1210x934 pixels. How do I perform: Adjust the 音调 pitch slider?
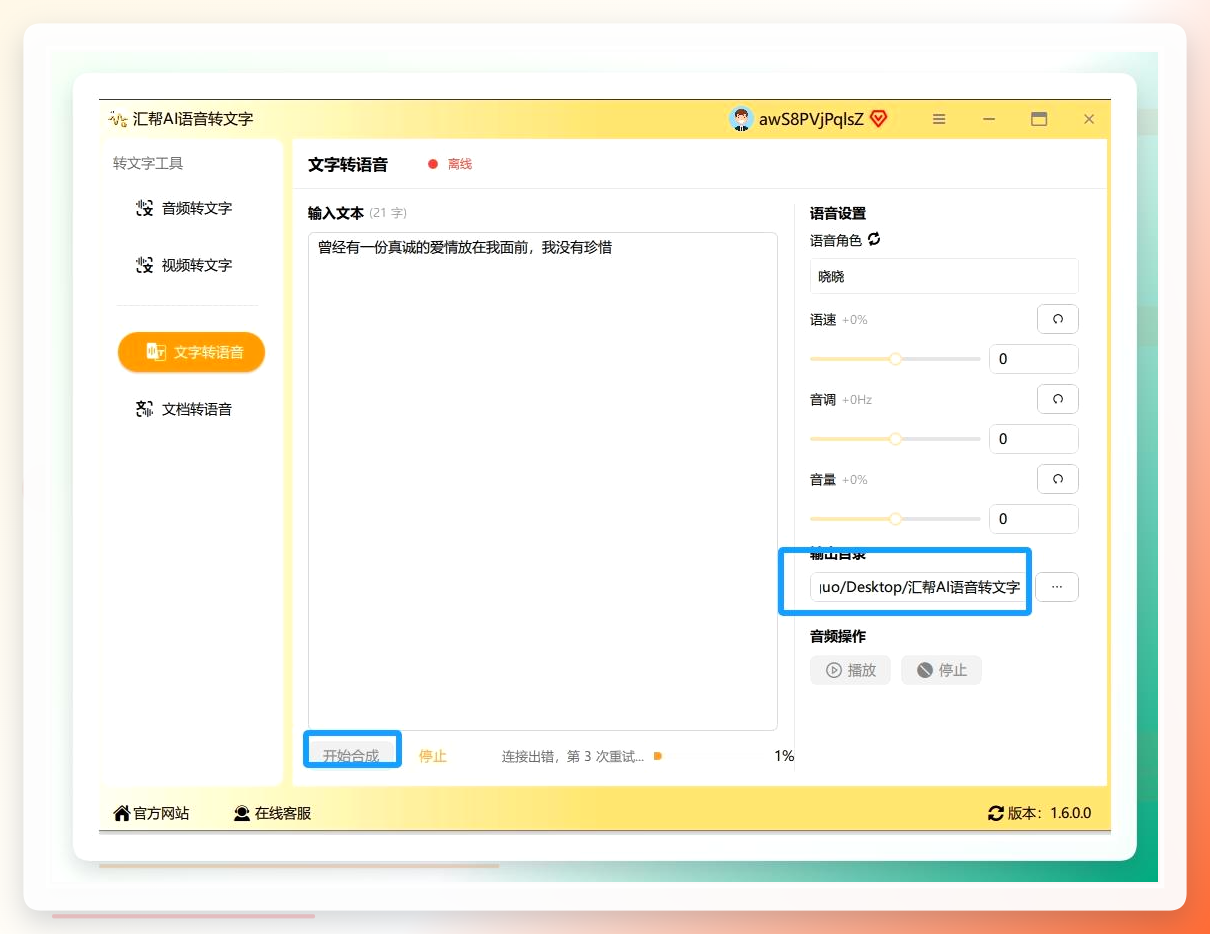[x=895, y=439]
